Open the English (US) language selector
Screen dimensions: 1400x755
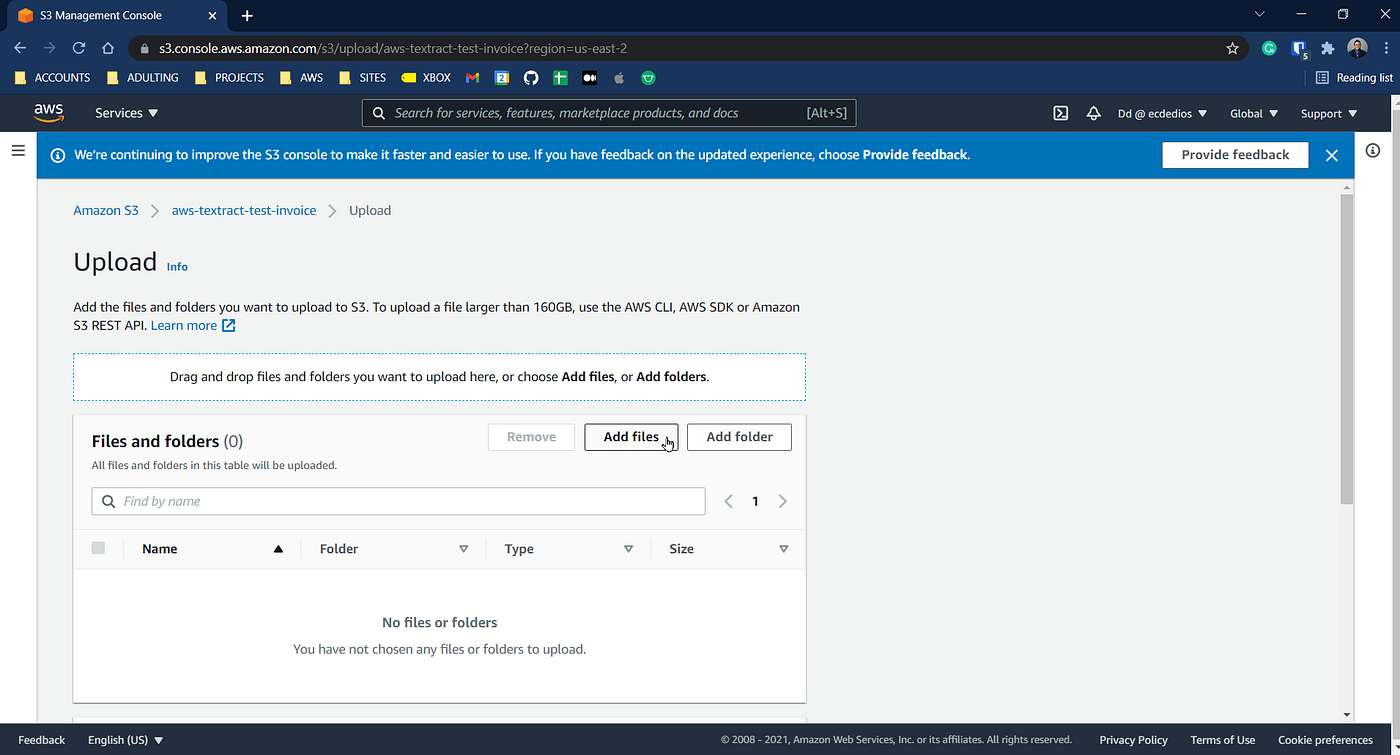125,740
